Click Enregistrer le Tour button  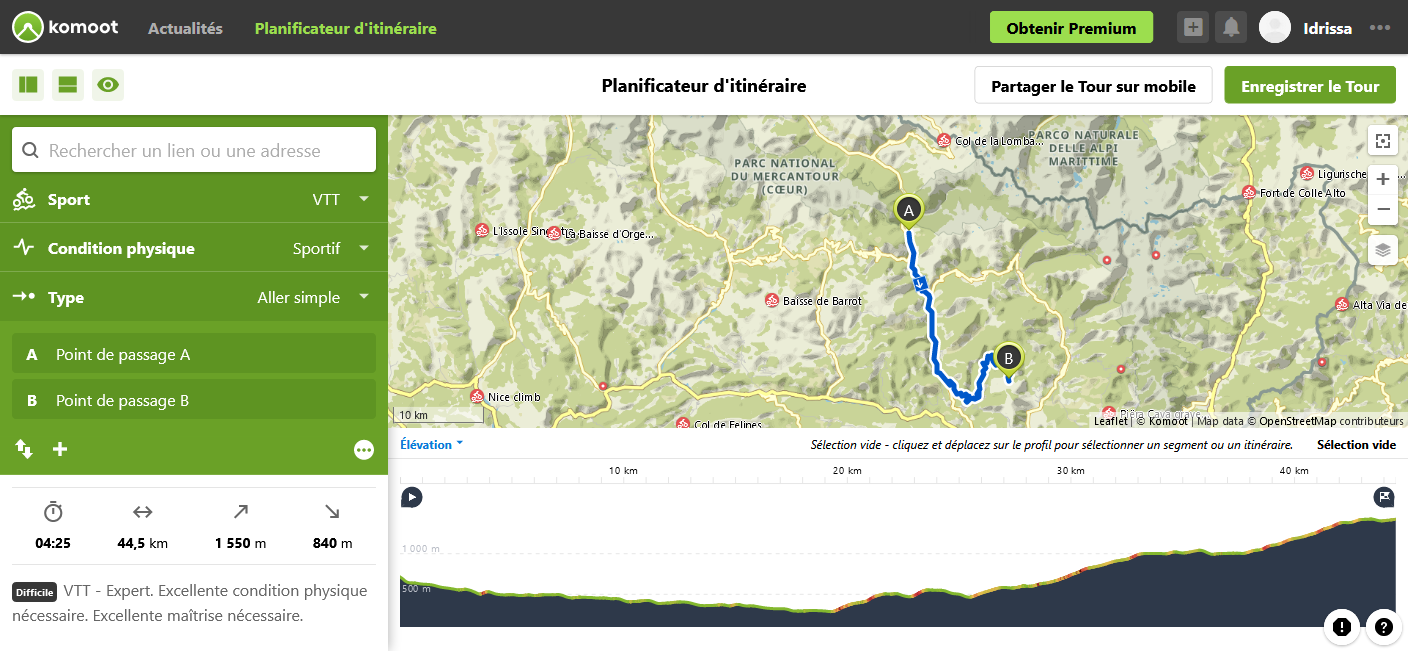[x=1309, y=86]
